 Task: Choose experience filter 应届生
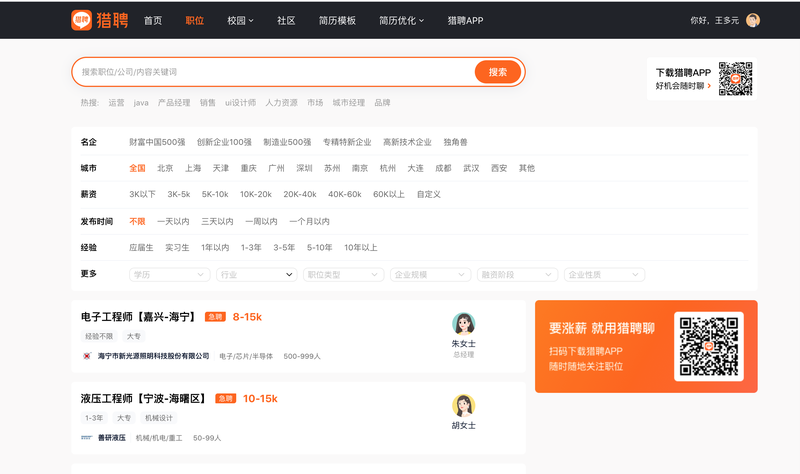point(141,247)
